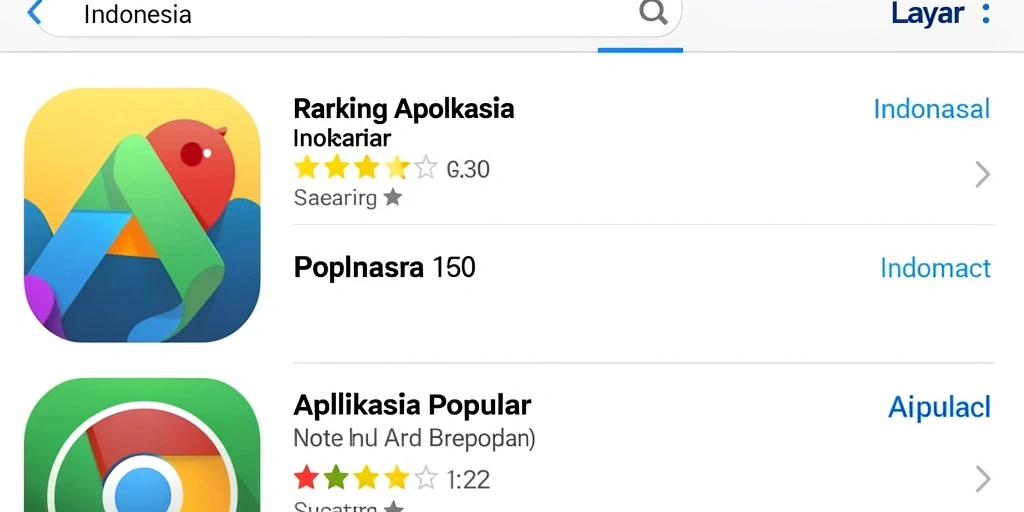Screen dimensions: 1024x512
Task: Open the three-dot overflow menu
Action: click(986, 13)
